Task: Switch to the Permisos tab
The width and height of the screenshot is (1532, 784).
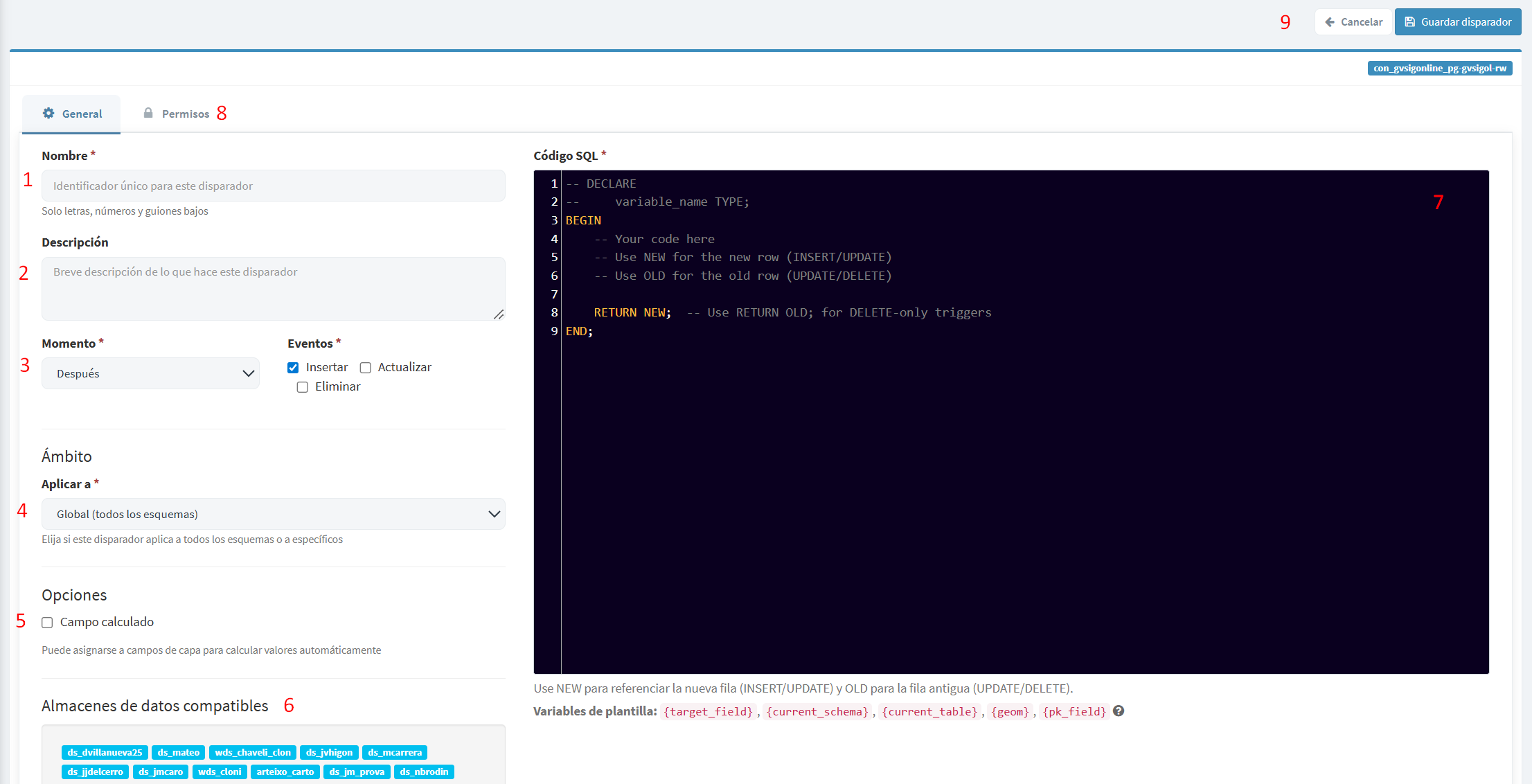Action: pos(176,114)
